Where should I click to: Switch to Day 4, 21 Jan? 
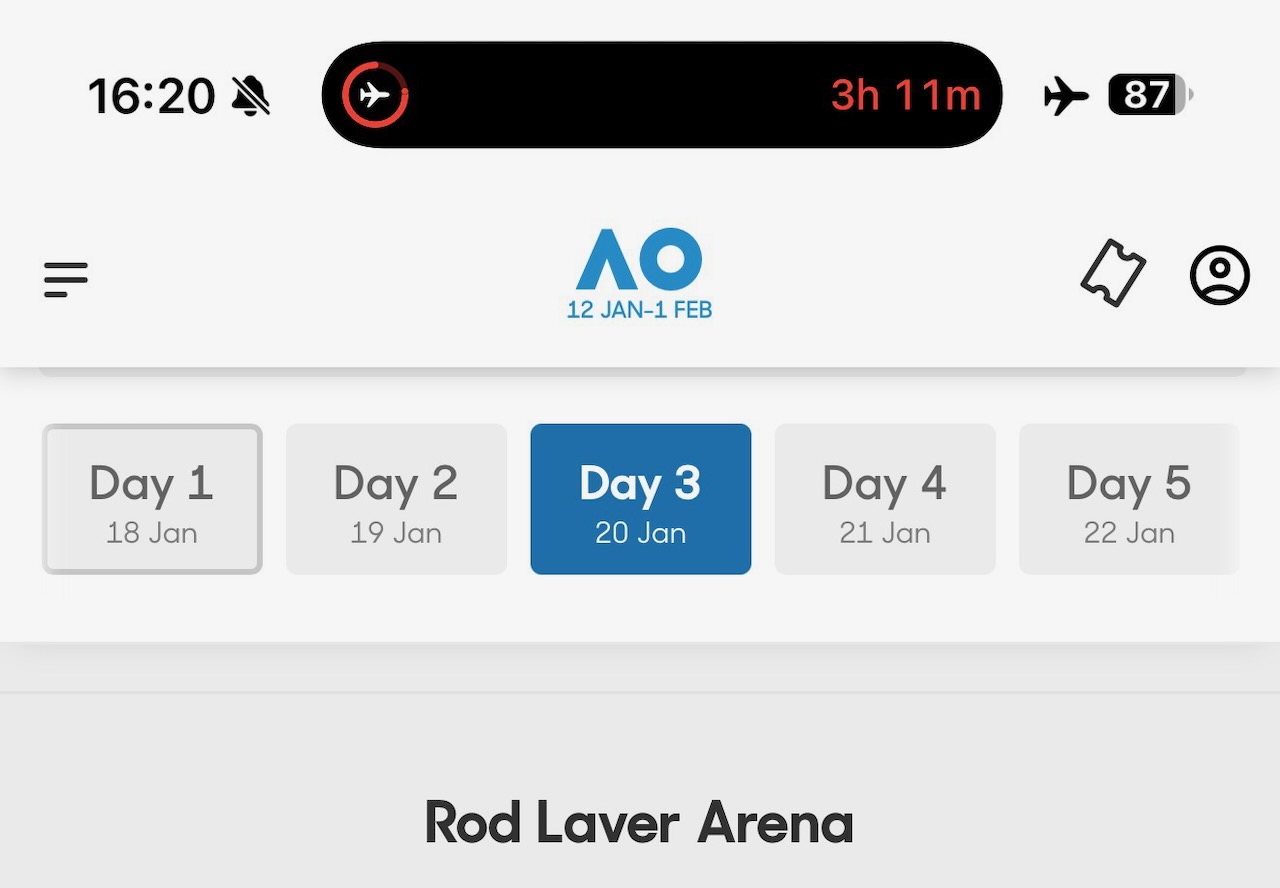(885, 499)
